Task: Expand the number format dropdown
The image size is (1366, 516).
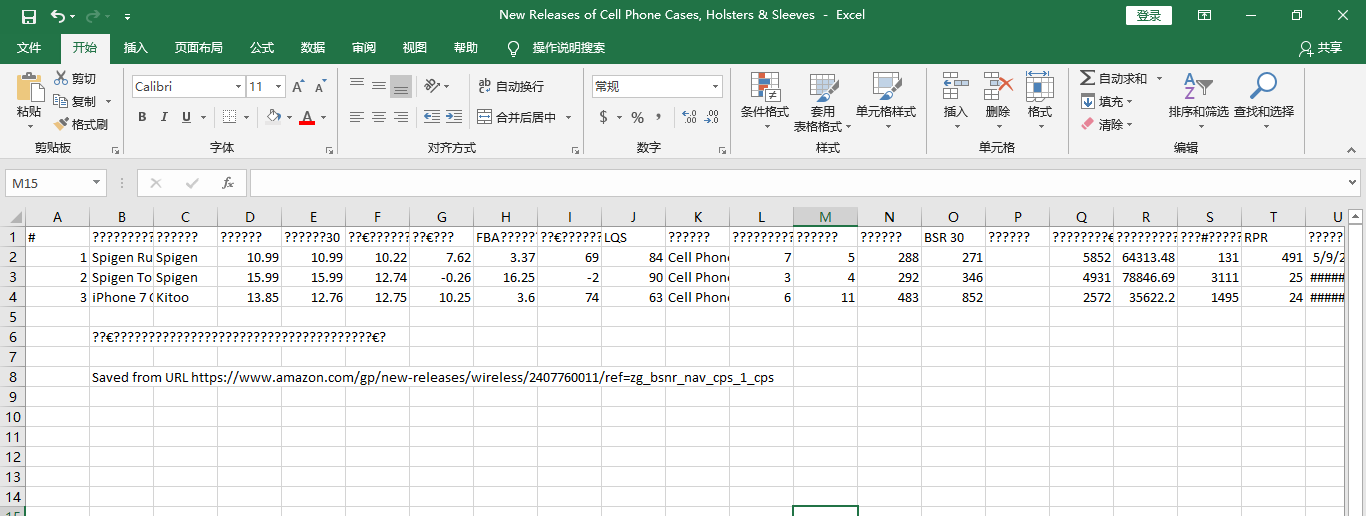Action: click(x=715, y=87)
